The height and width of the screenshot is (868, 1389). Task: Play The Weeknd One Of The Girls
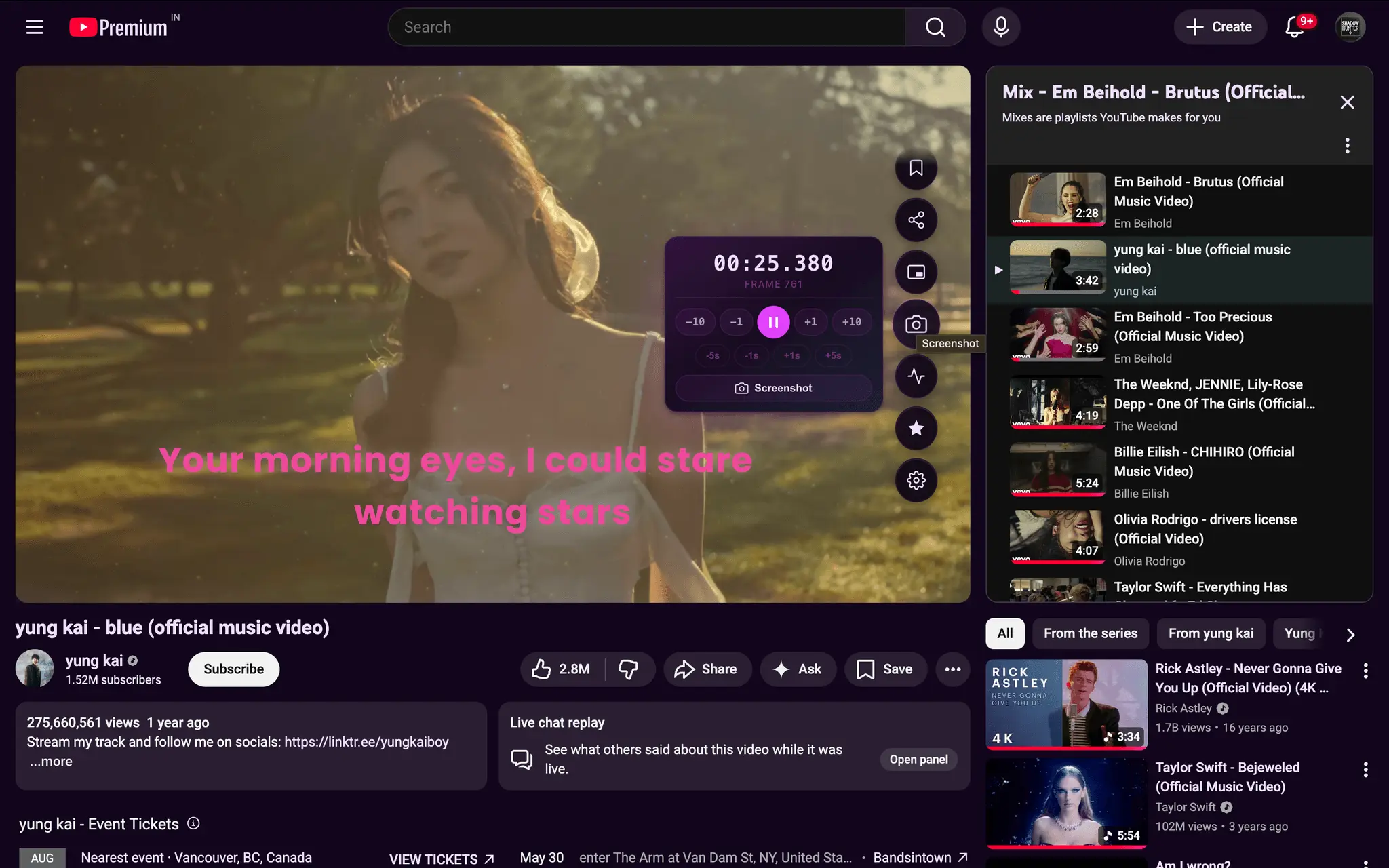(1179, 404)
